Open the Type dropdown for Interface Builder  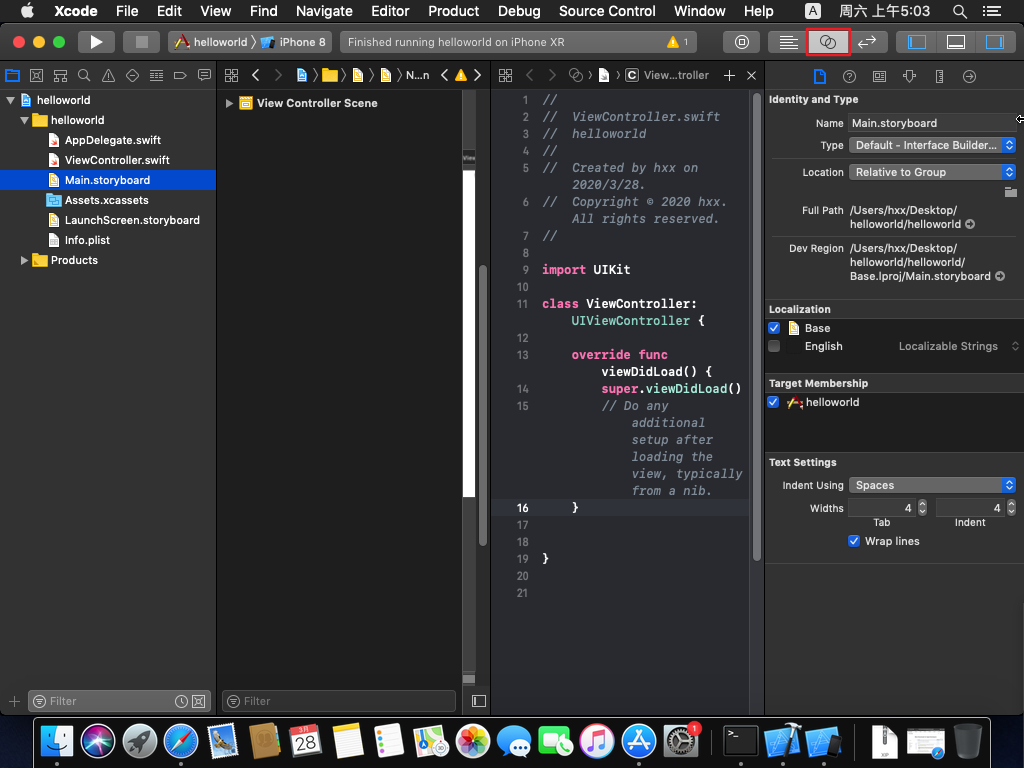(932, 145)
